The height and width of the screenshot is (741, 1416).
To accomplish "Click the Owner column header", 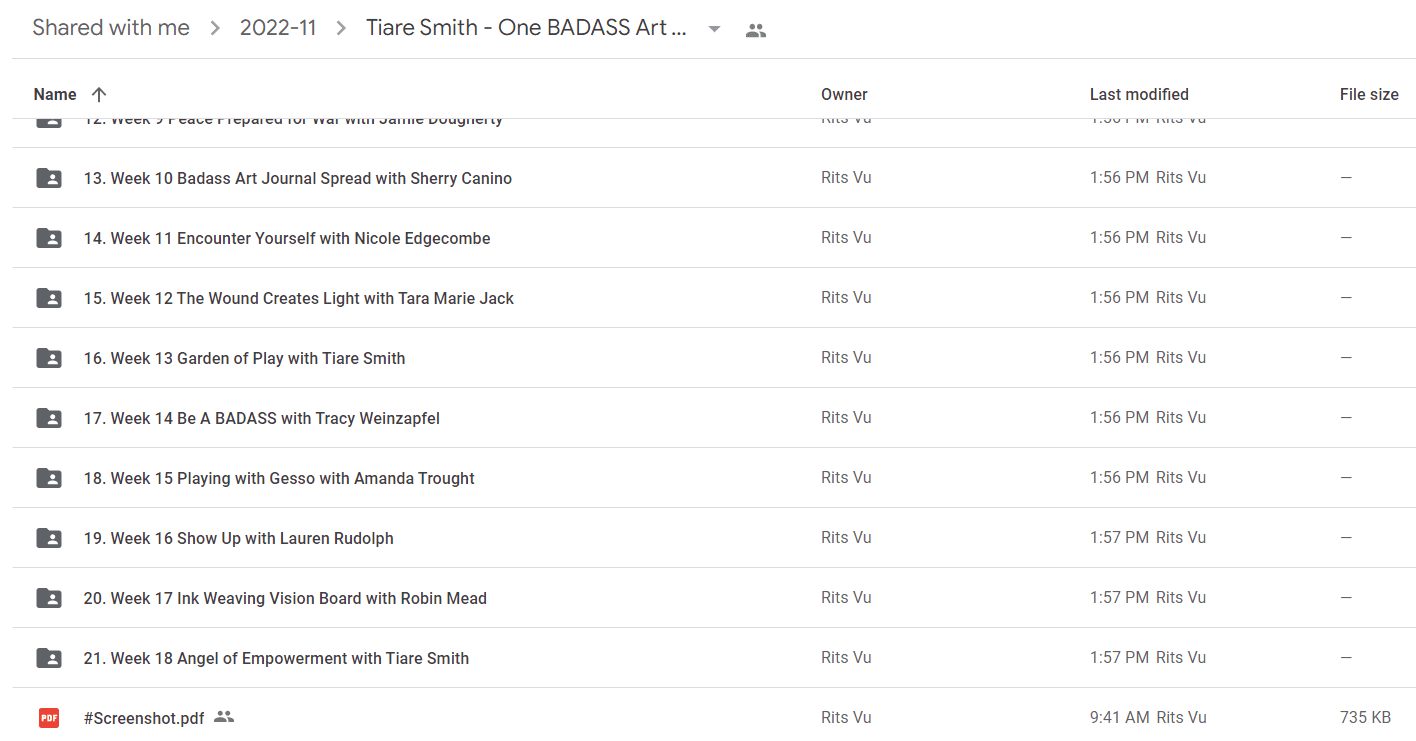I will [844, 94].
